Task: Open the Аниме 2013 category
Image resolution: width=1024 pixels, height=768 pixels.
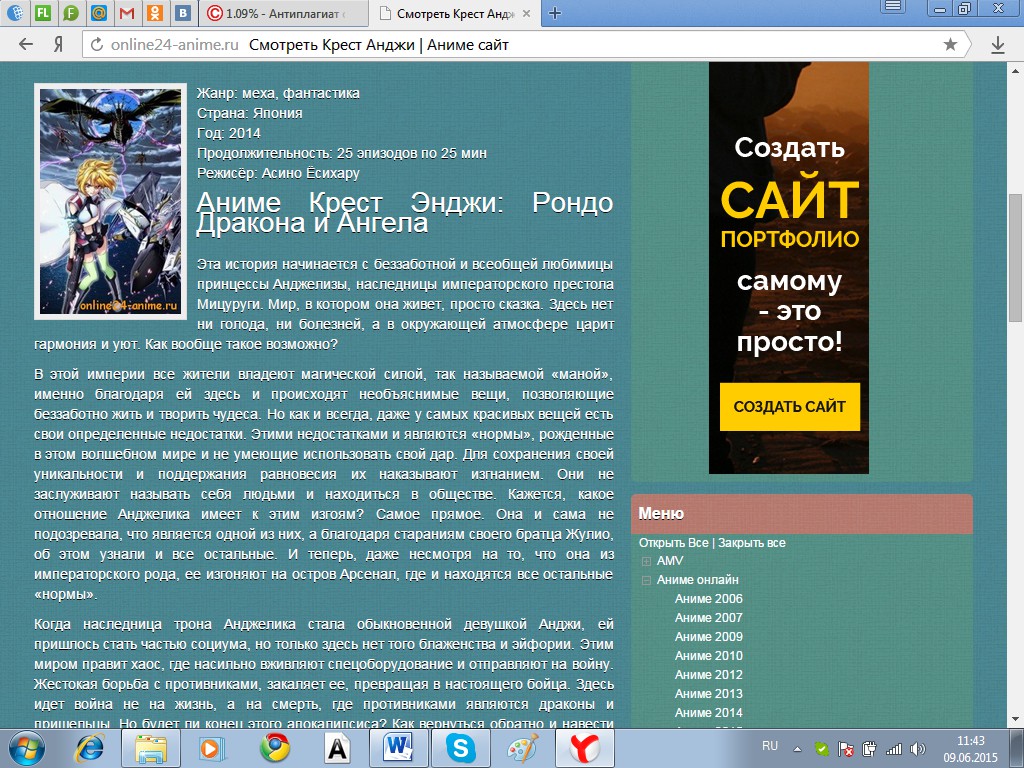Action: [709, 693]
